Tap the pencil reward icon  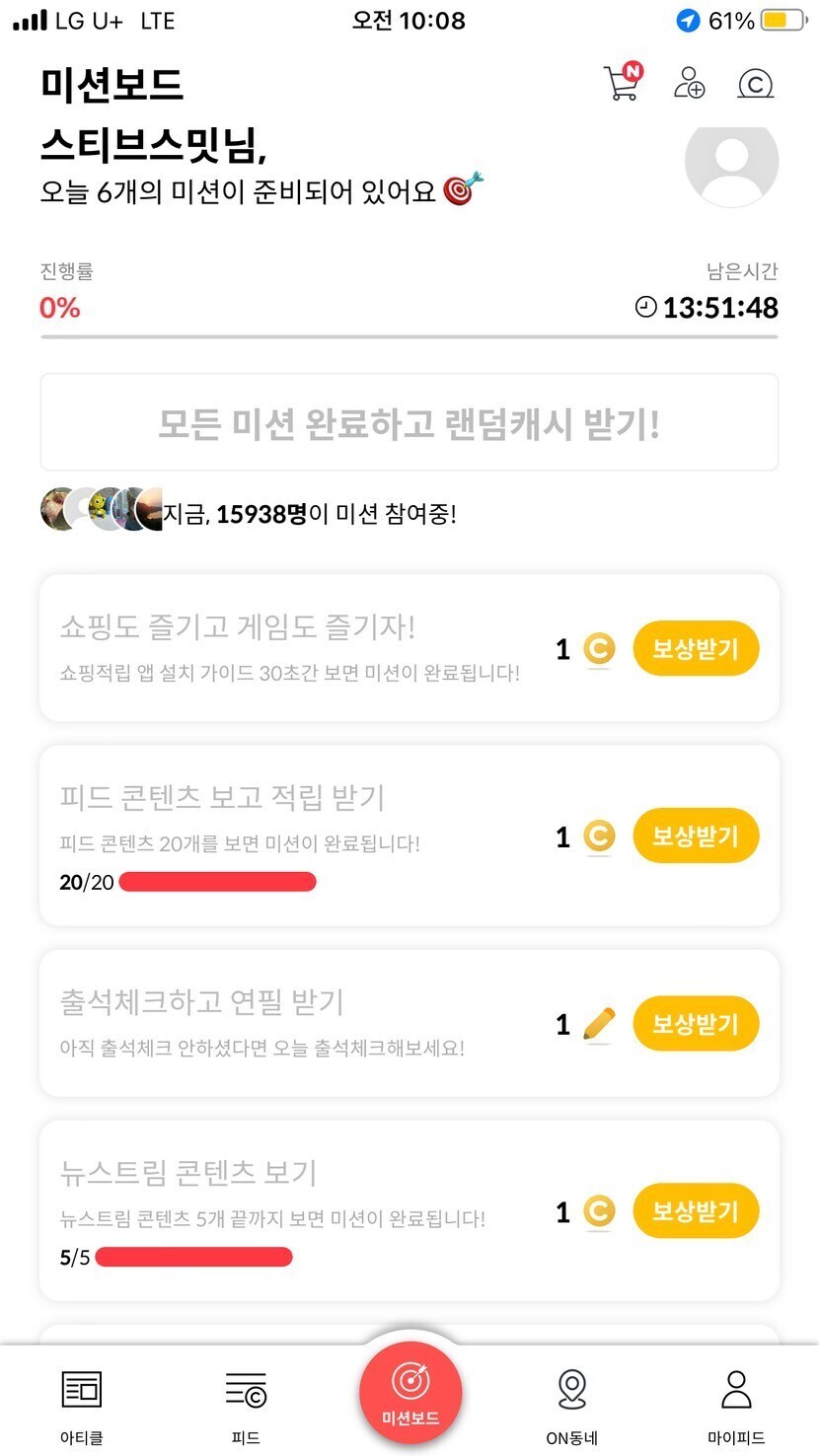598,1024
